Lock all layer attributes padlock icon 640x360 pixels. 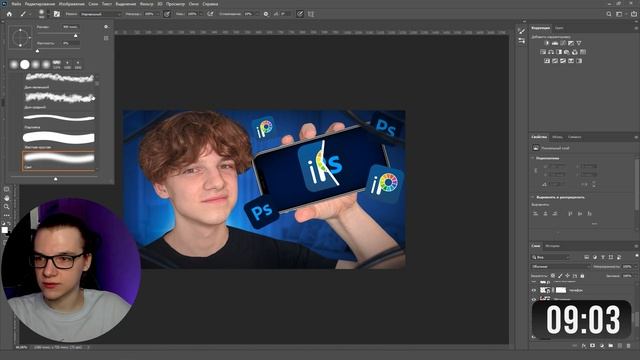pyautogui.click(x=582, y=276)
